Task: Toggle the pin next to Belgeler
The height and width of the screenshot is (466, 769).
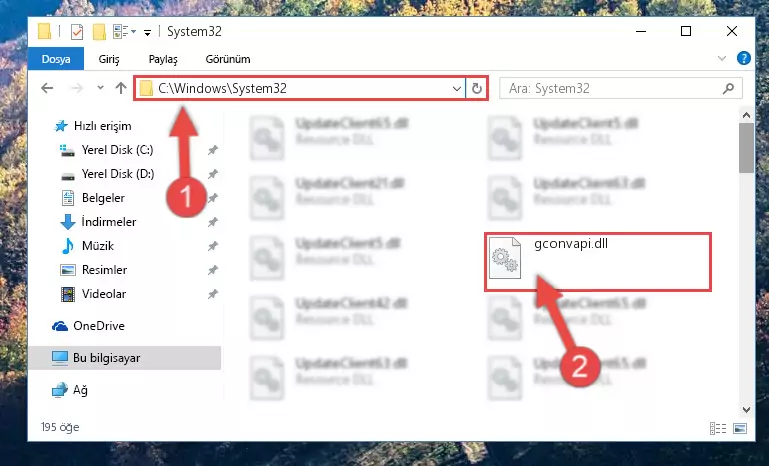Action: coord(212,198)
